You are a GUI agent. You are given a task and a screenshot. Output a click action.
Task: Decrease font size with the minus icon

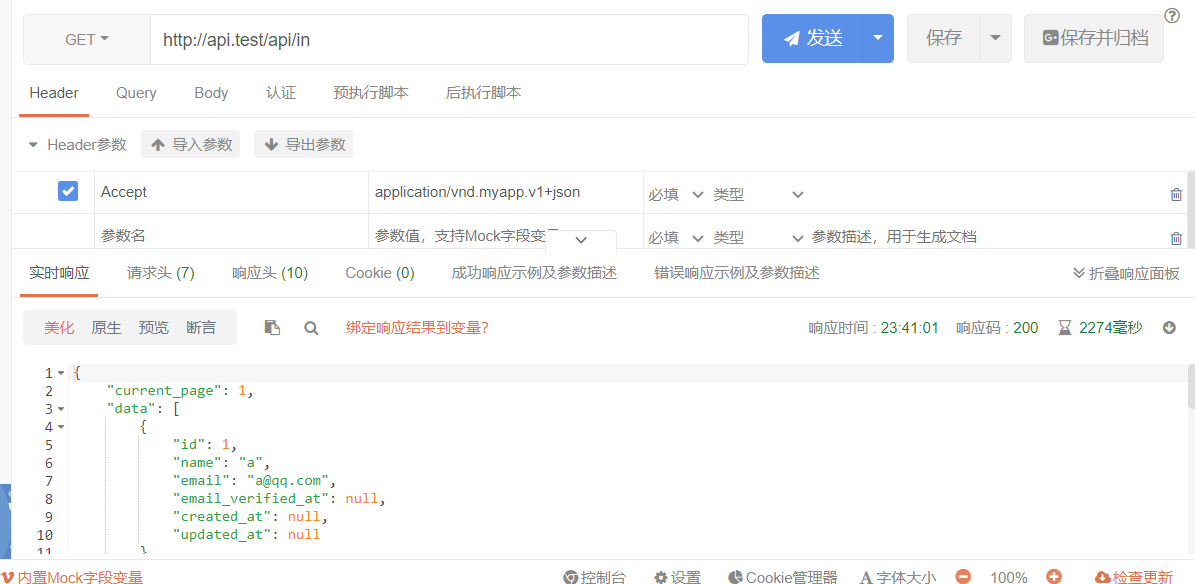[963, 577]
